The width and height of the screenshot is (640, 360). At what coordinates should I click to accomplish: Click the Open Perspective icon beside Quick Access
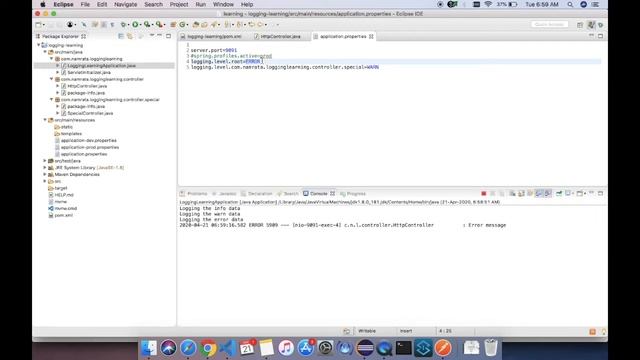580,25
